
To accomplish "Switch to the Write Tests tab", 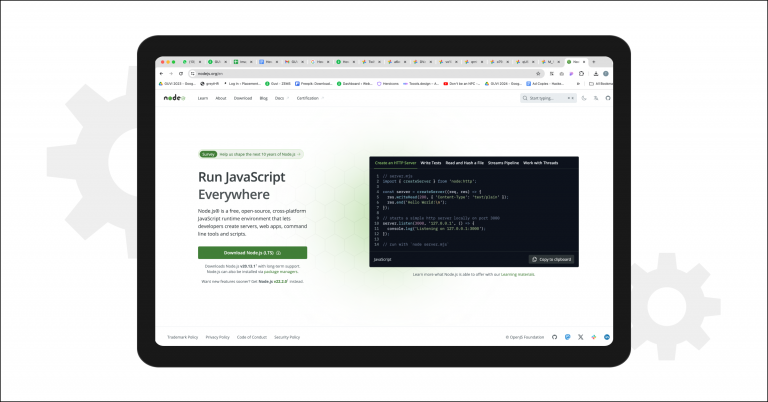I will point(431,163).
